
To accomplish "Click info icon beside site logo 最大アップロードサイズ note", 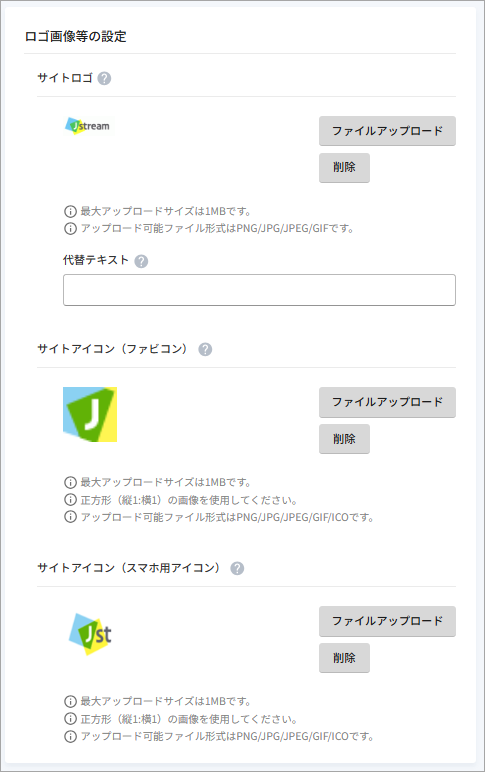I will (x=70, y=212).
